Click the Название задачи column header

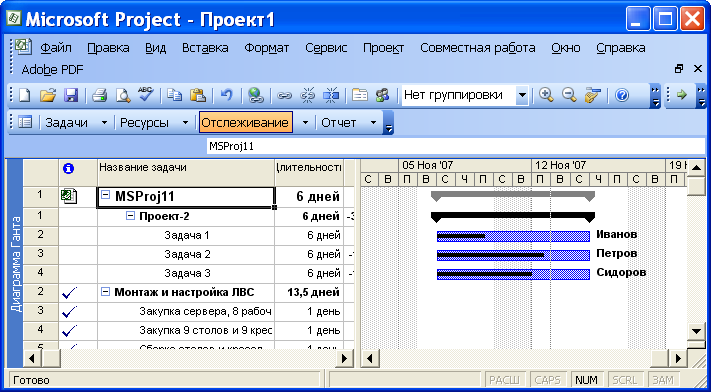[x=186, y=172]
